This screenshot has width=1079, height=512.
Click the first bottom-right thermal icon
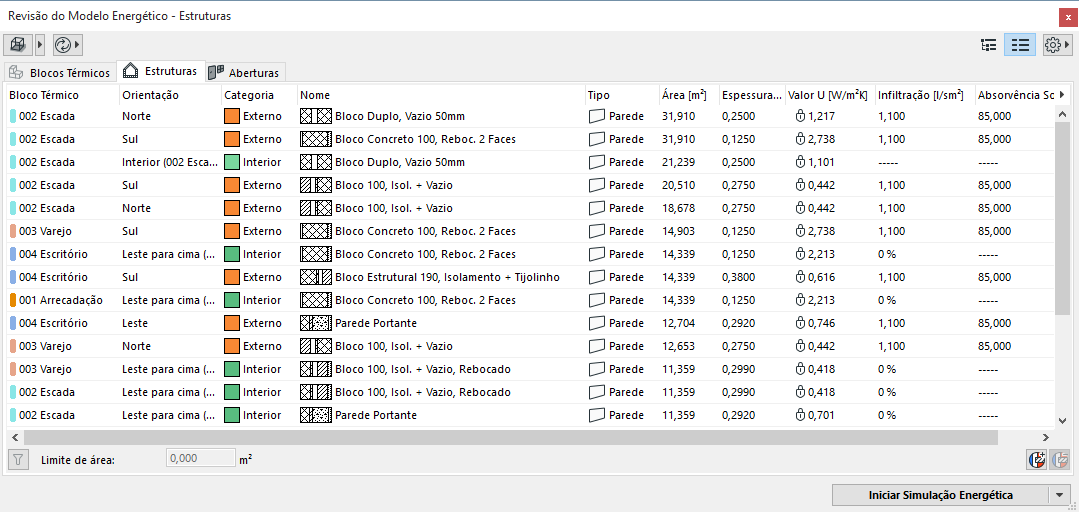pyautogui.click(x=1037, y=460)
